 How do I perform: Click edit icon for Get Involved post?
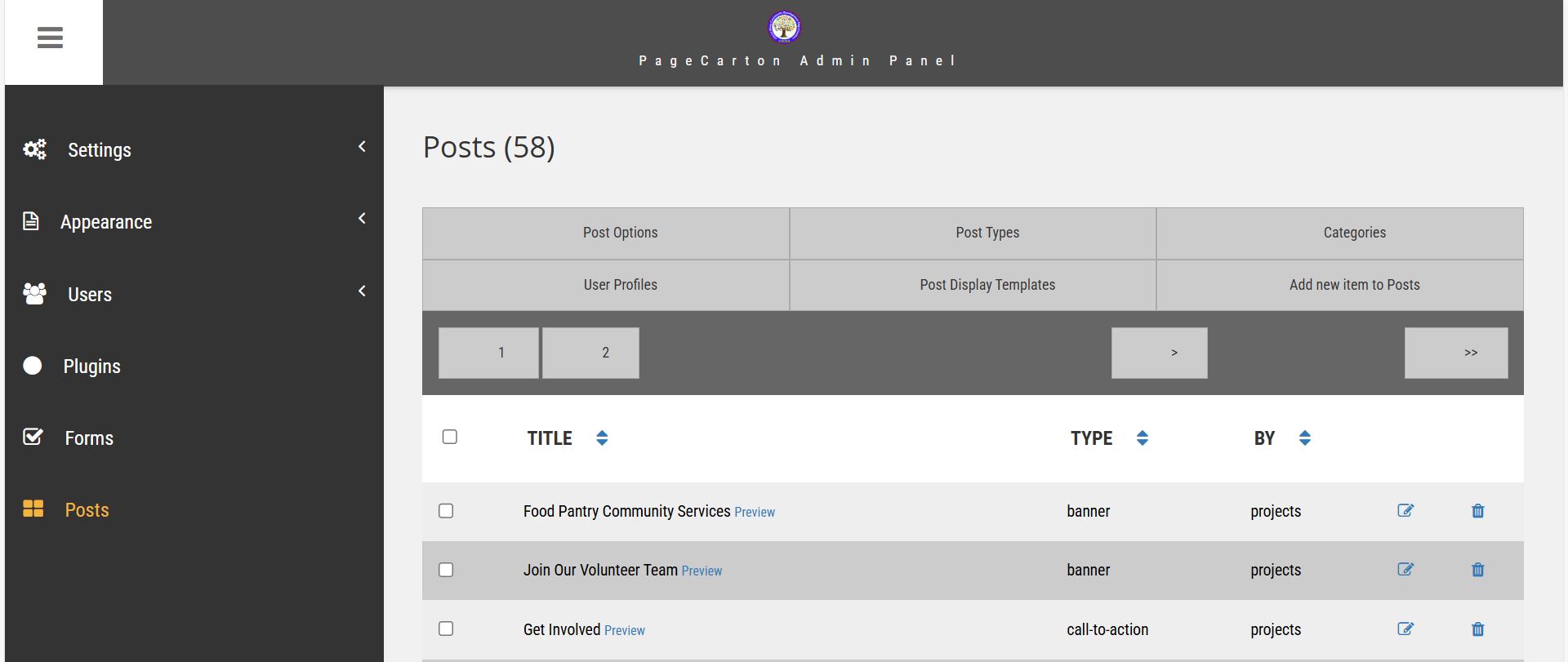(x=1405, y=629)
